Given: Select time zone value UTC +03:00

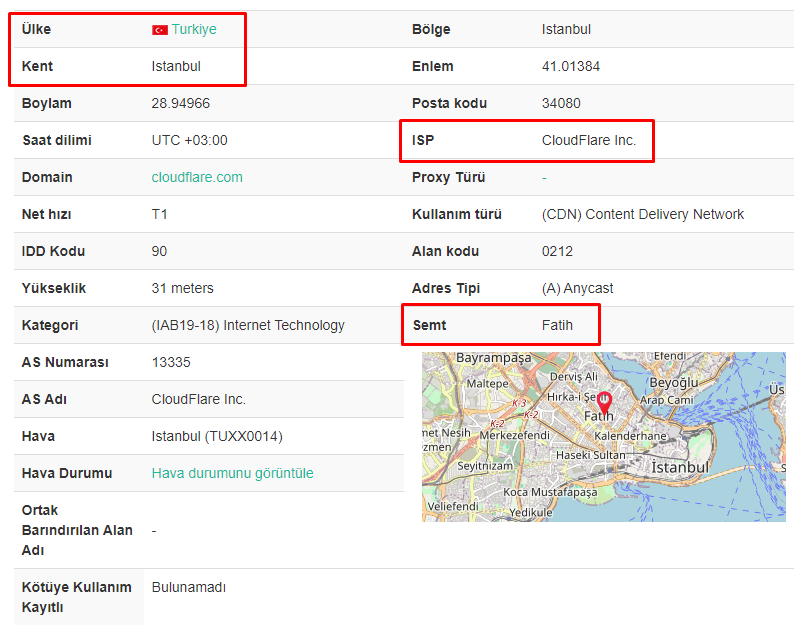Looking at the screenshot, I should tap(189, 140).
